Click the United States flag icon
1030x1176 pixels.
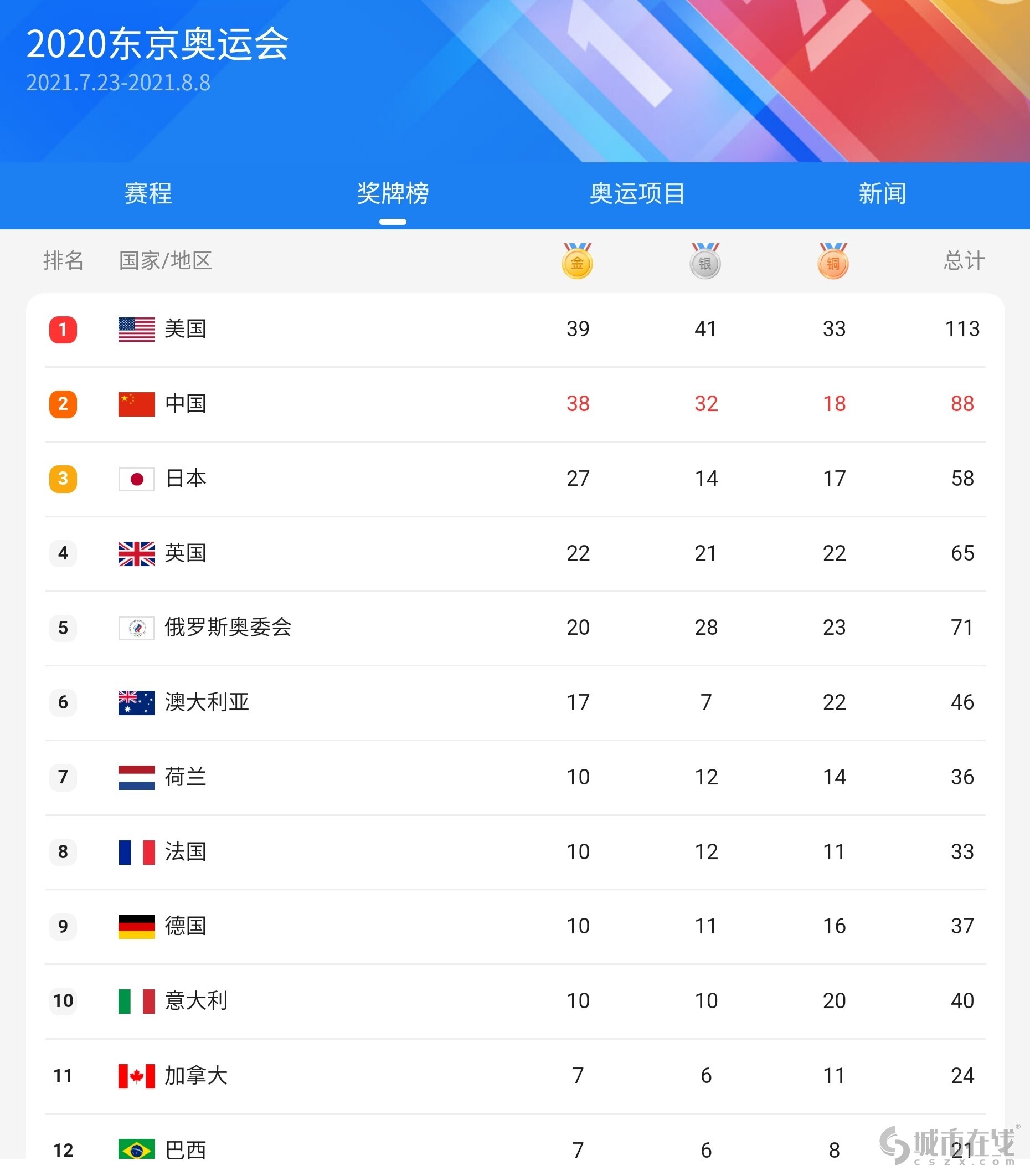[x=136, y=330]
